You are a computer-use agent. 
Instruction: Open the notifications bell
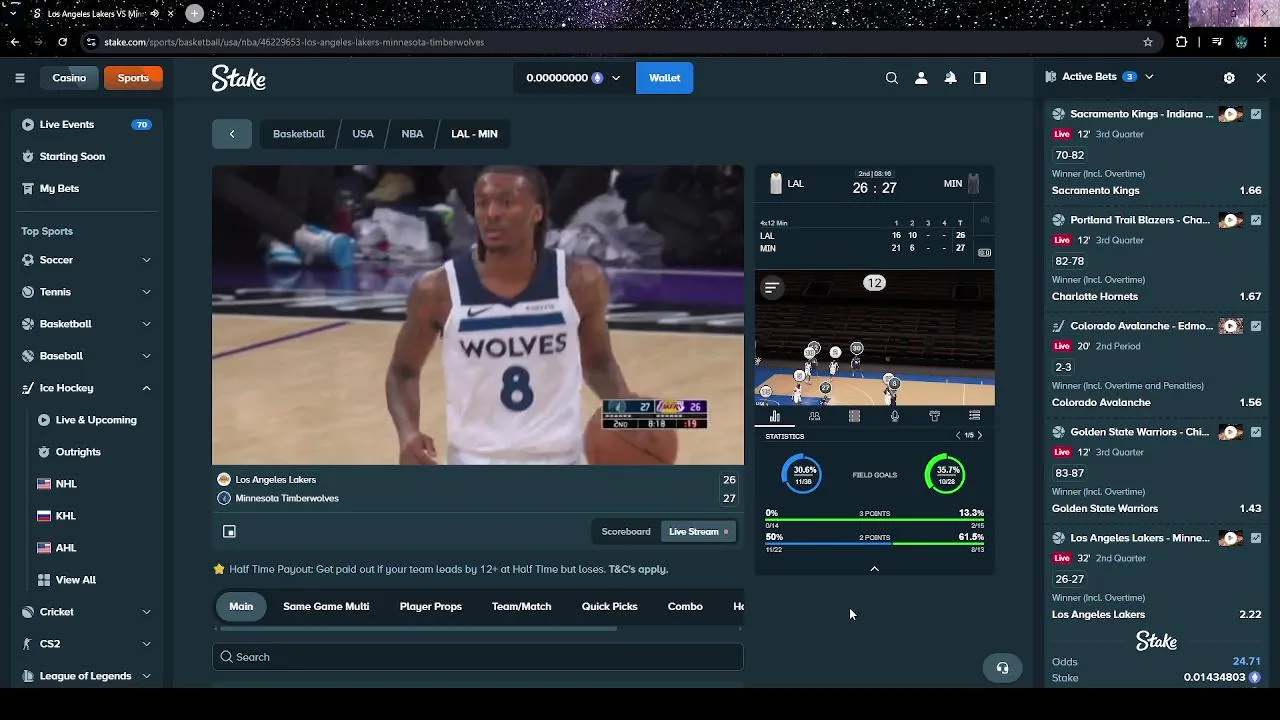point(950,78)
